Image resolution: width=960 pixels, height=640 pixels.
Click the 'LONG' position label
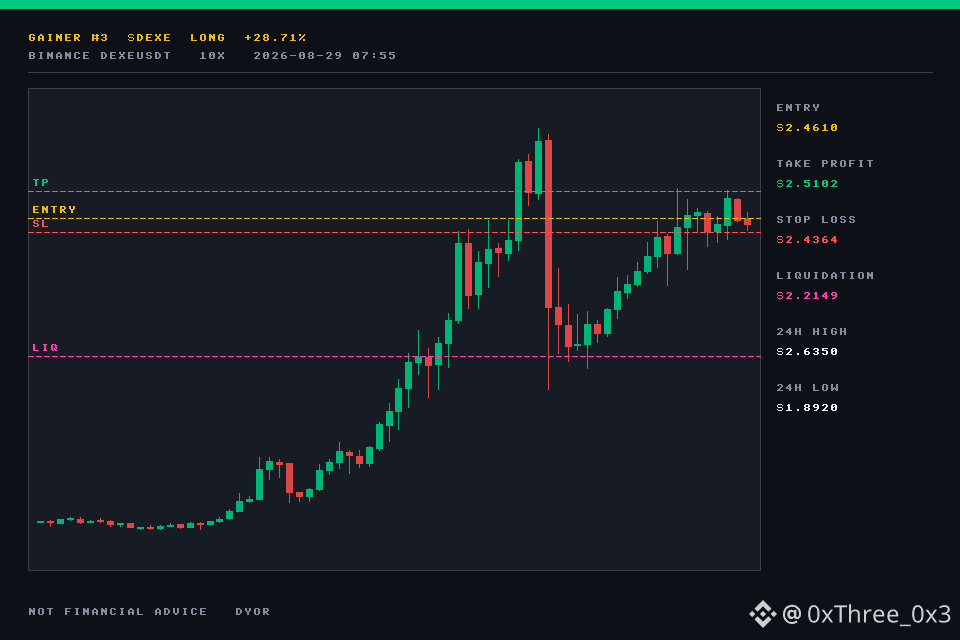[x=208, y=38]
